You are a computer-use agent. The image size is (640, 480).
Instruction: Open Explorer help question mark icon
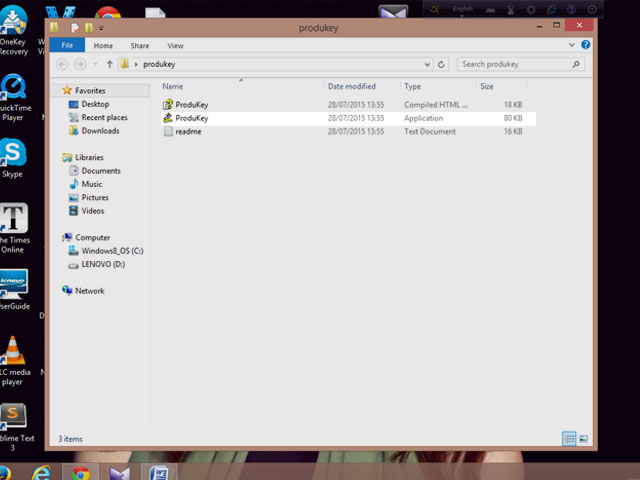(x=585, y=44)
